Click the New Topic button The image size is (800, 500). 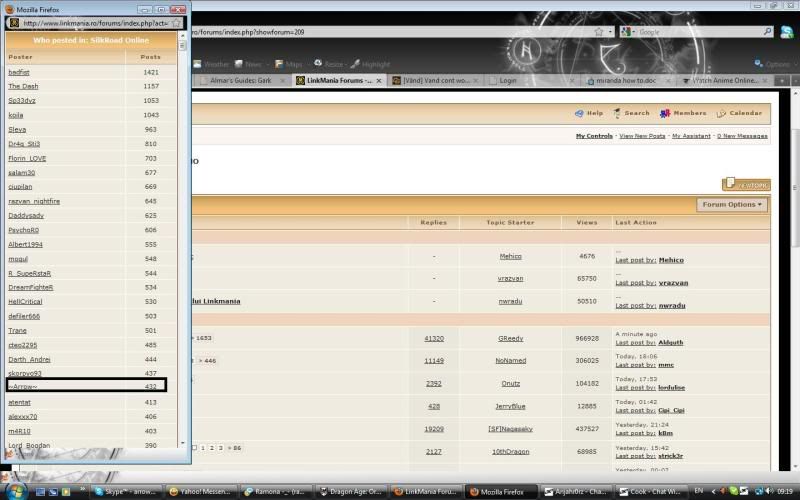tap(746, 184)
